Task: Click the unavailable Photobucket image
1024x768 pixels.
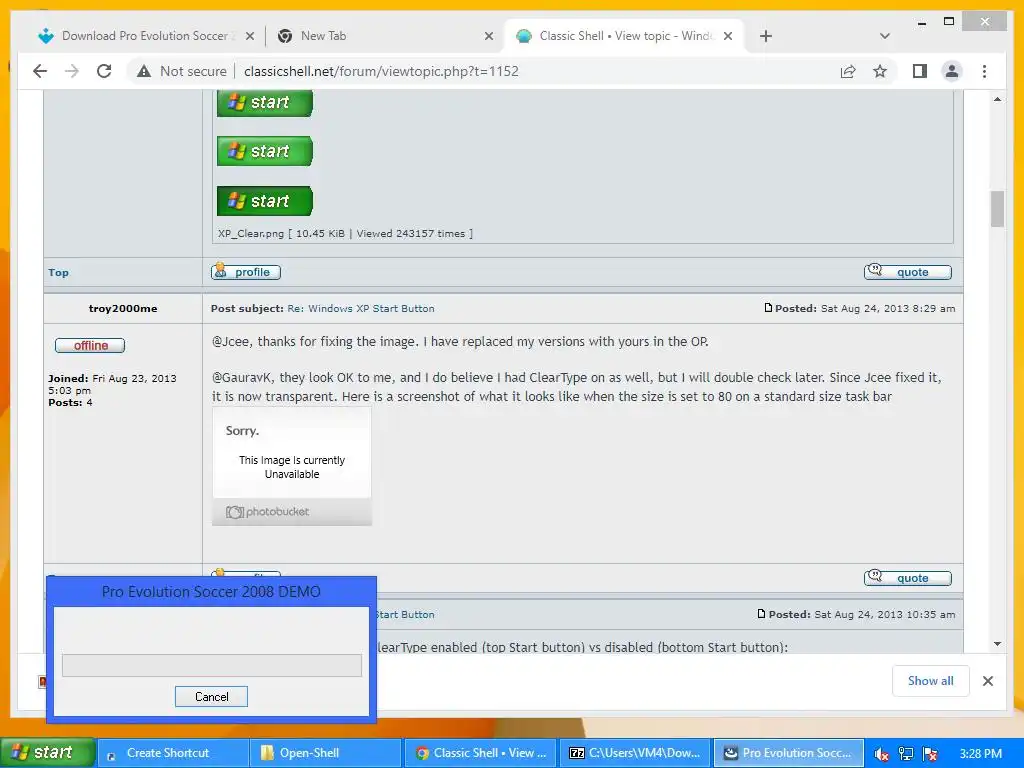Action: click(292, 466)
